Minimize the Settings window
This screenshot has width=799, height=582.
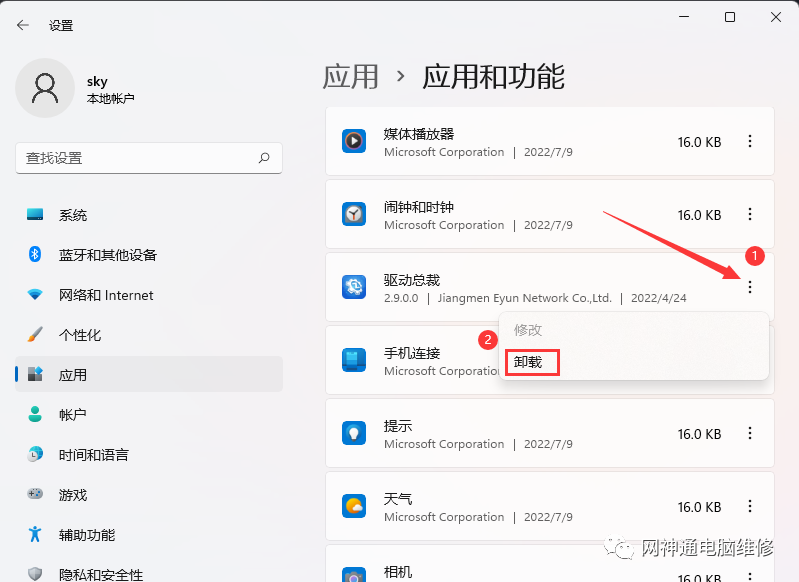[x=684, y=17]
